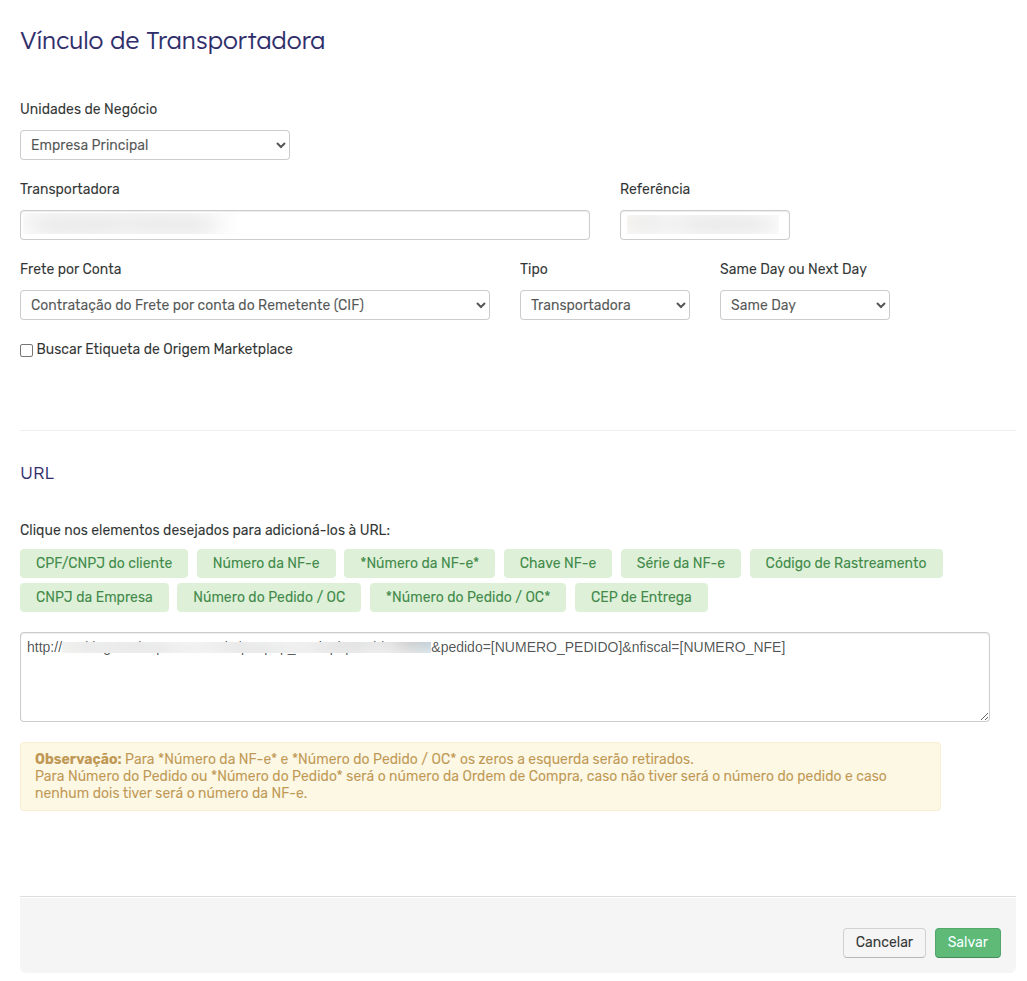The image size is (1027, 981).
Task: Open the Same Day ou Next Day dropdown
Action: tap(804, 305)
